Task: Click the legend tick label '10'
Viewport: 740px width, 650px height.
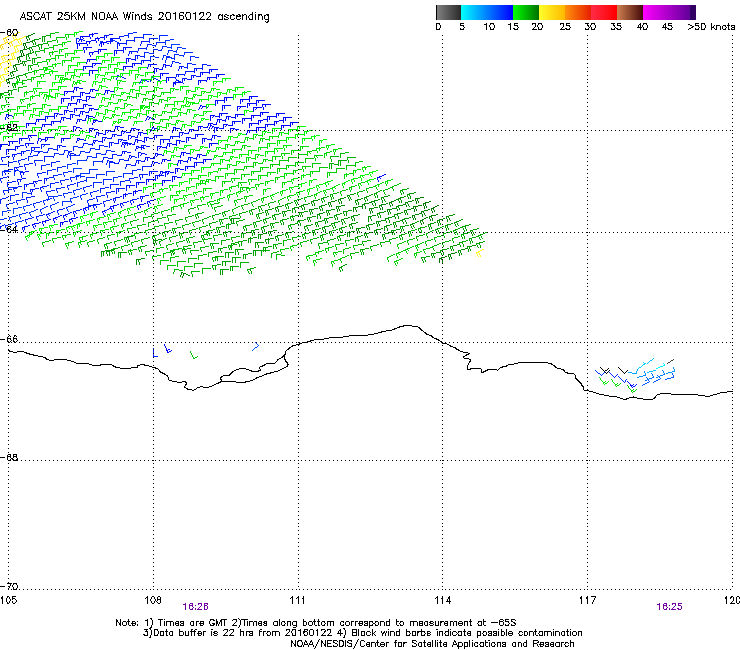Action: pyautogui.click(x=489, y=27)
